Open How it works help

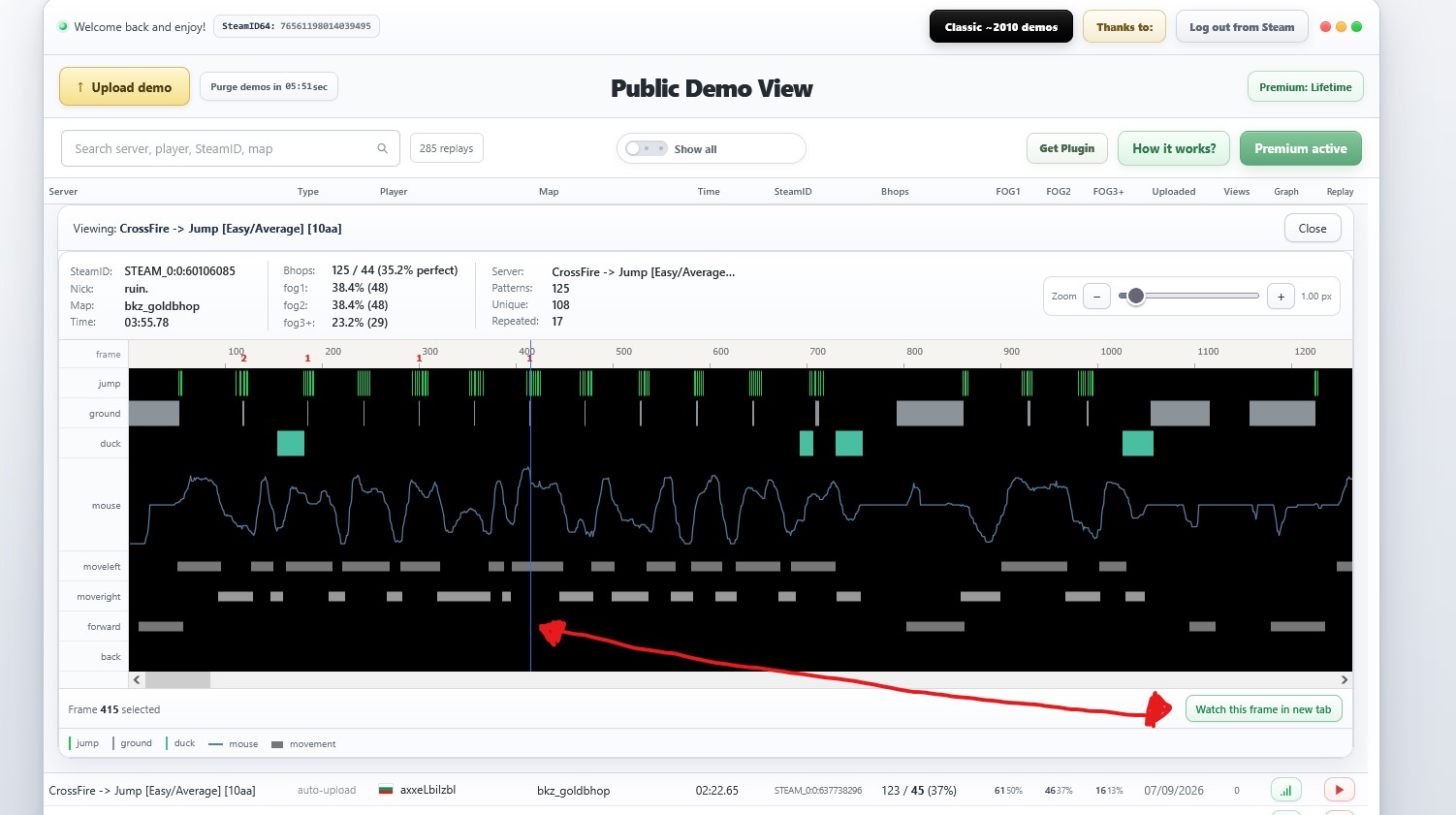click(x=1174, y=148)
